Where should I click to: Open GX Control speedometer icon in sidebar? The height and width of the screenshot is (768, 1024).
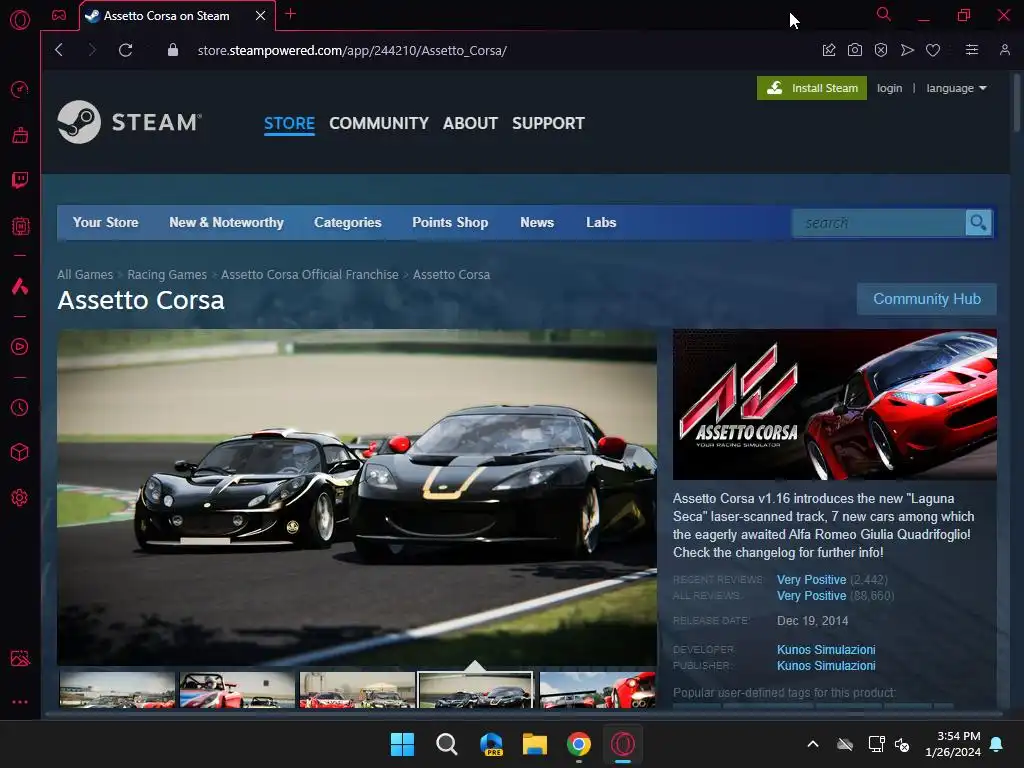pyautogui.click(x=20, y=89)
